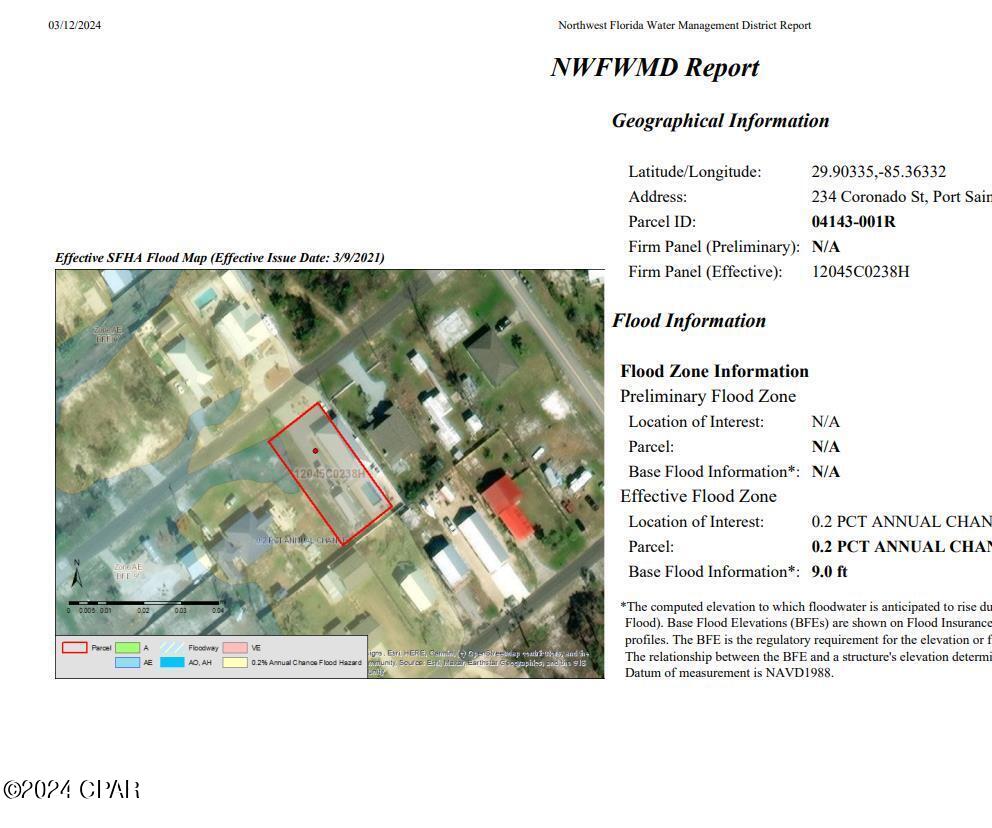This screenshot has width=992, height=828.
Task: Click the pink VE legend swatch
Action: coord(235,648)
